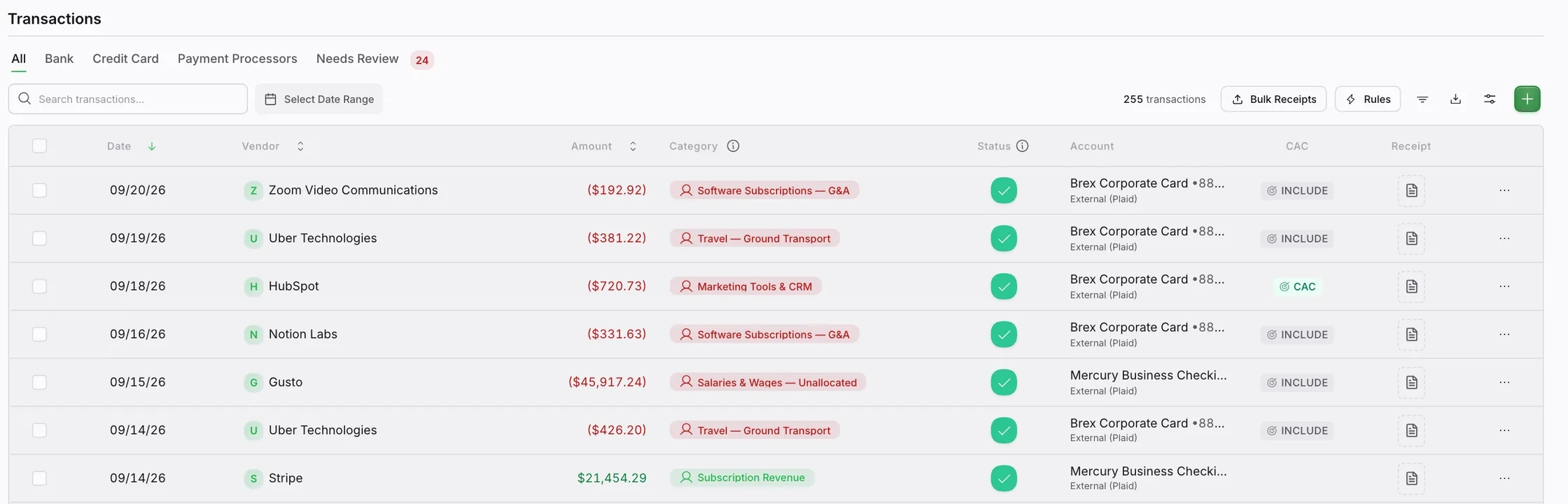The width and height of the screenshot is (1568, 504).
Task: Click the green status check for Stripe row
Action: (1004, 478)
